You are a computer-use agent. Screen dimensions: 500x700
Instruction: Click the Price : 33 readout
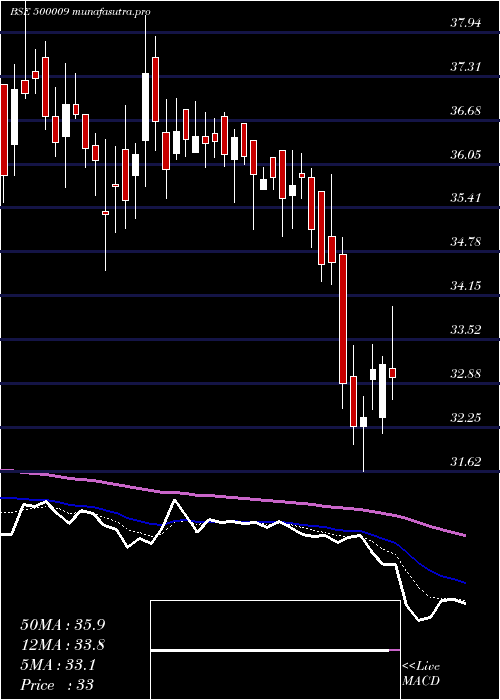[57, 684]
